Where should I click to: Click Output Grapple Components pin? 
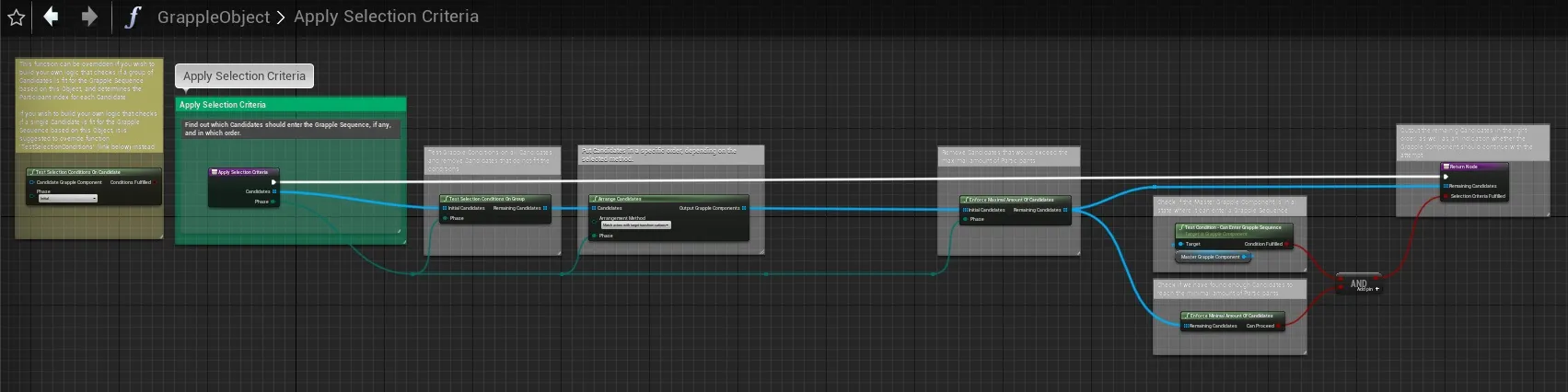click(744, 208)
